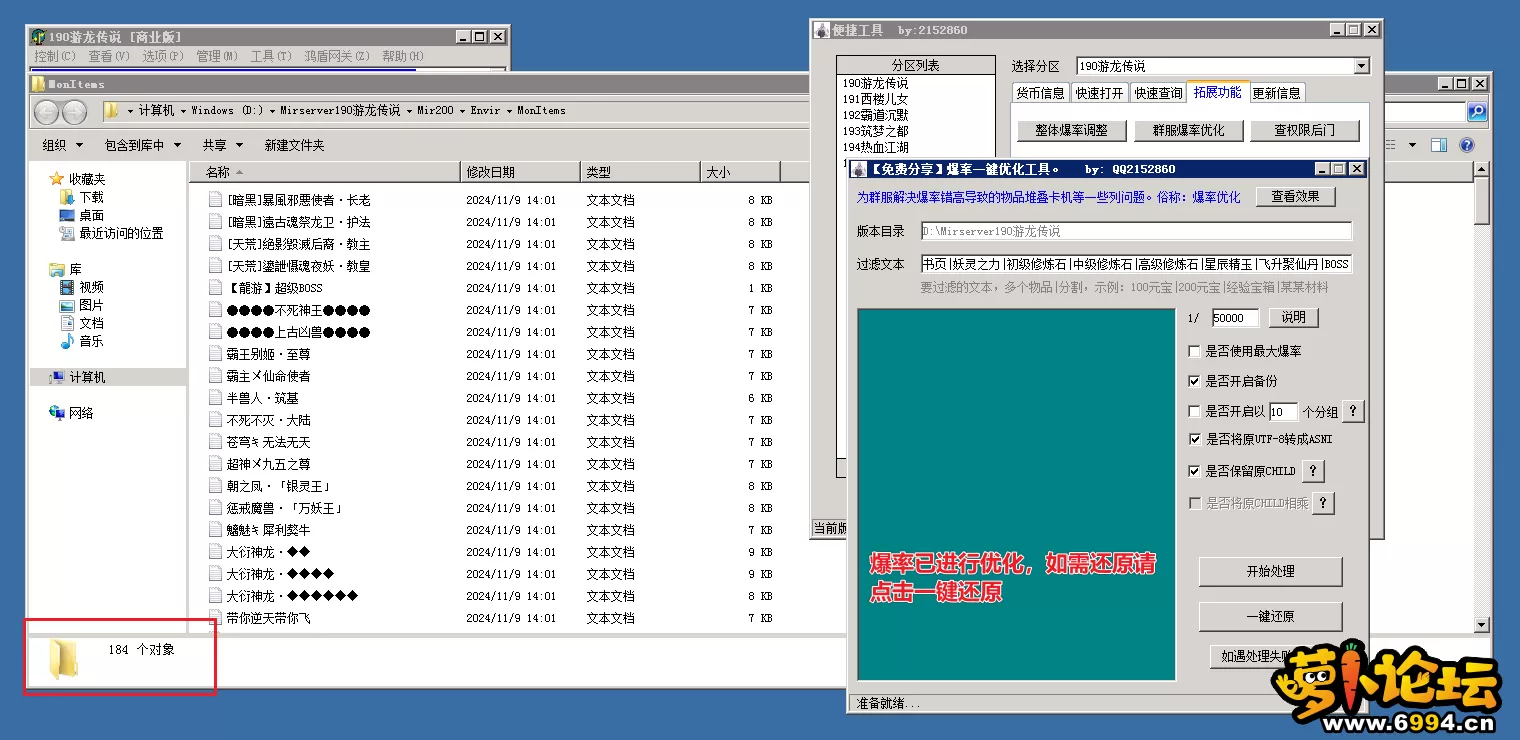Viewport: 1520px width, 740px height.
Task: Enable 是否使用最大爆率 checkbox
Action: [1194, 352]
